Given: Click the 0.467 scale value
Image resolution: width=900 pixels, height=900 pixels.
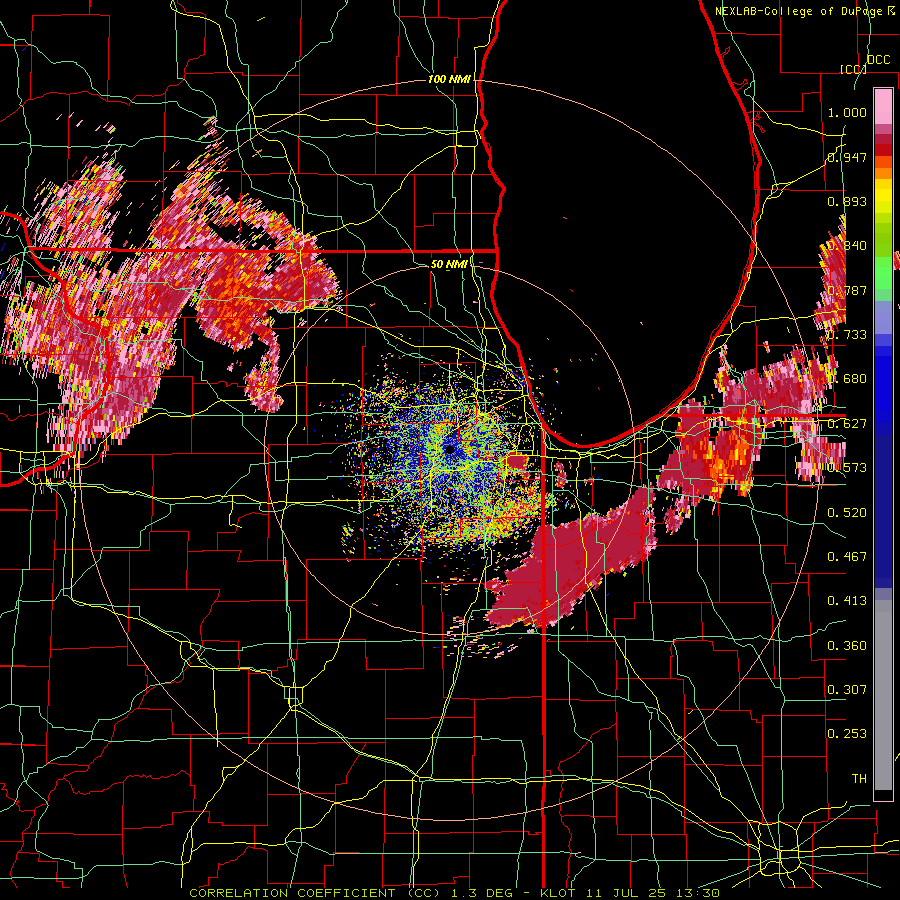Looking at the screenshot, I should (x=847, y=557).
